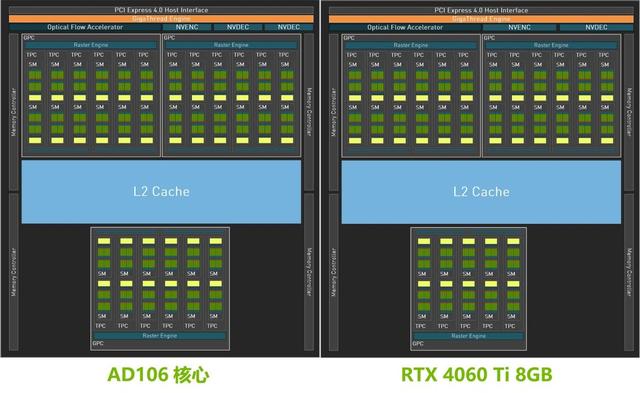Viewport: 640px width, 393px height.
Task: Click the single NVDEC block in RTX 4060 Ti diagram
Action: tap(596, 27)
